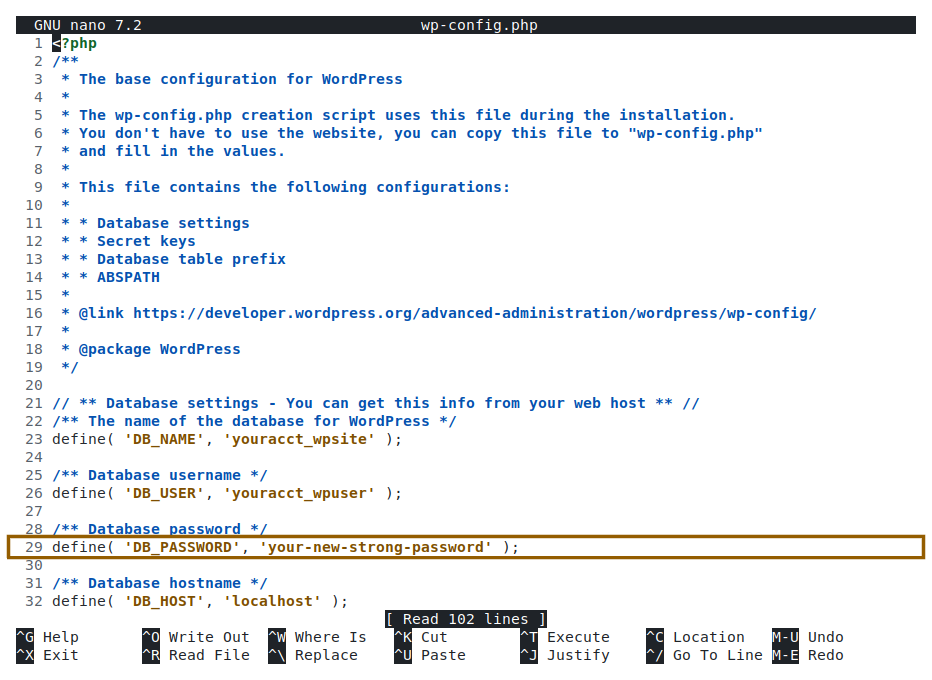Click the M-E Redo shortcut

(808, 655)
